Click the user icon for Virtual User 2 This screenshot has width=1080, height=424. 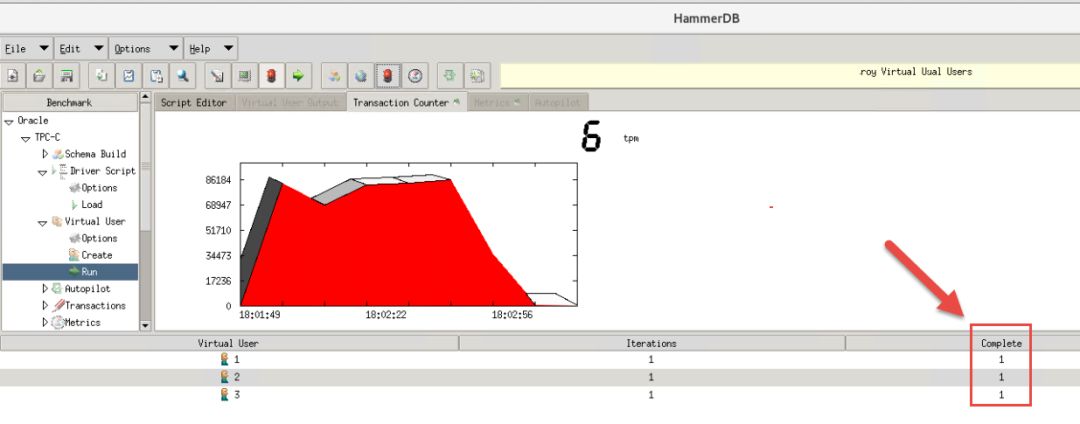pyautogui.click(x=224, y=377)
